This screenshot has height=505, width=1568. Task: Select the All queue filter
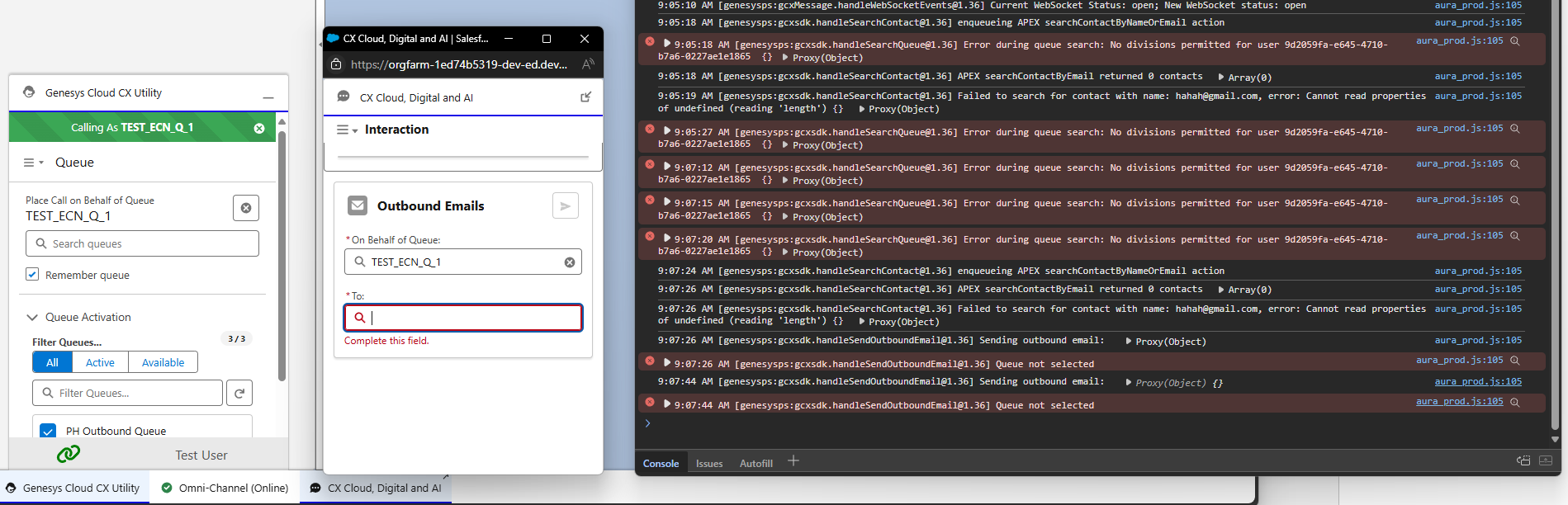point(52,362)
